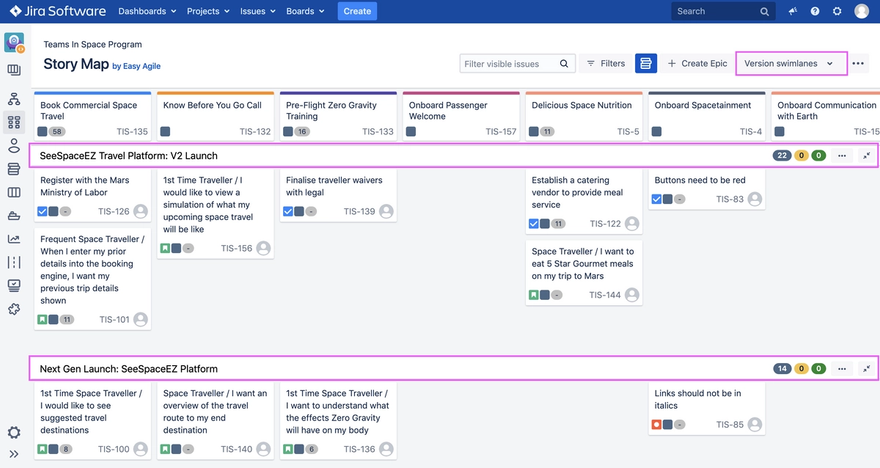The width and height of the screenshot is (880, 468).
Task: Open the feedback megaphone icon
Action: pos(792,11)
